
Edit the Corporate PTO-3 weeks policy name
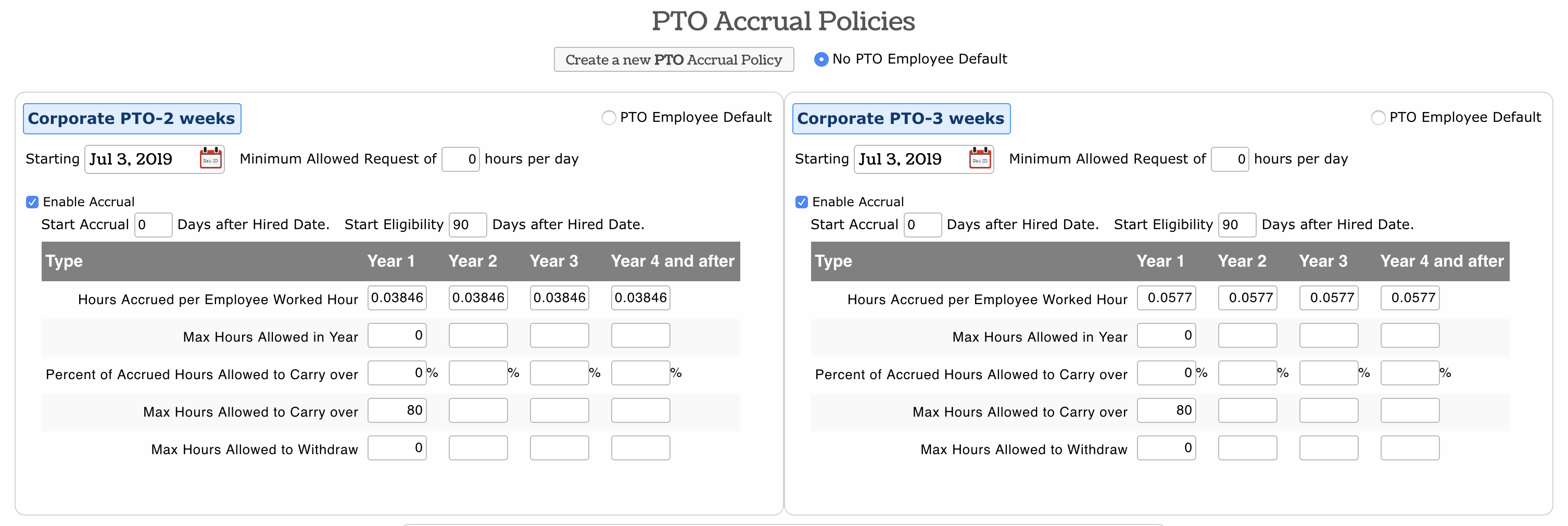coord(902,119)
